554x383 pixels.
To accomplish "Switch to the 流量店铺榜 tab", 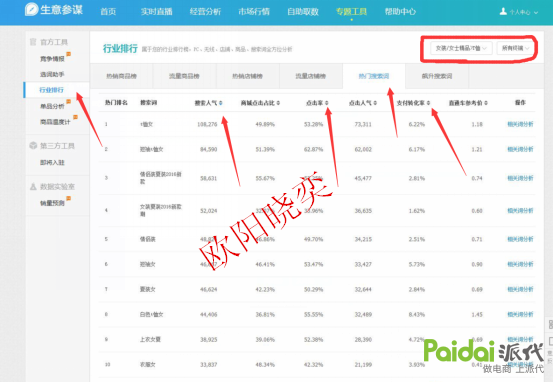I will [x=311, y=76].
